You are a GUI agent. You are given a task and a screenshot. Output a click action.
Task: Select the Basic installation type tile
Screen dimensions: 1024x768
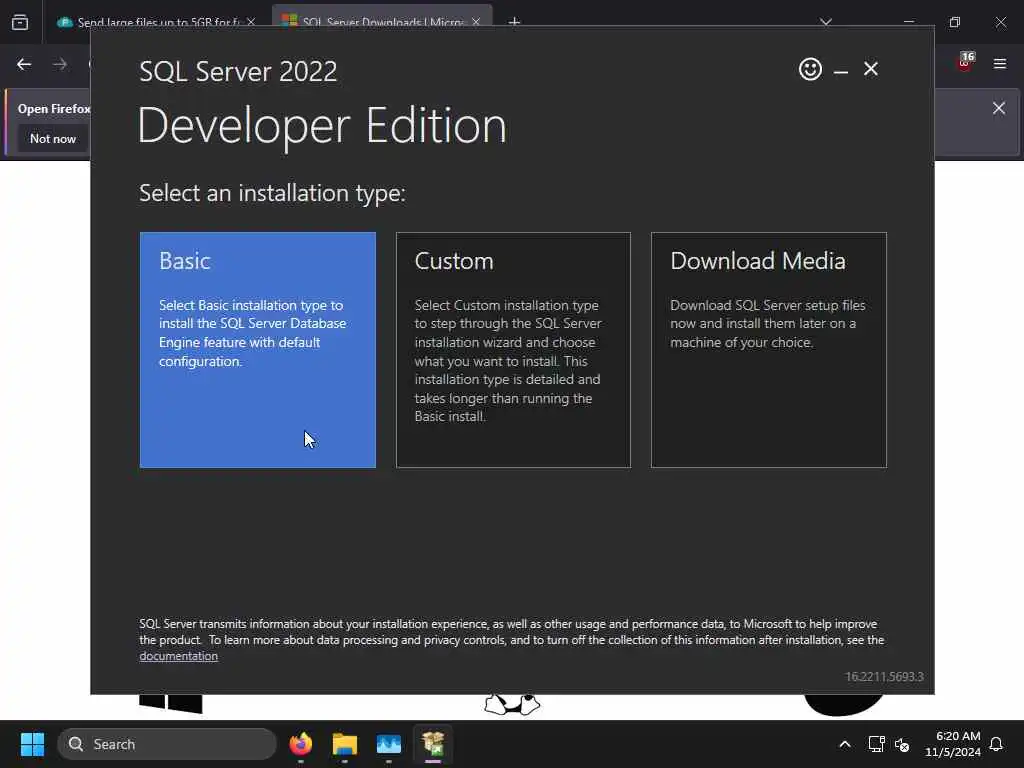click(257, 349)
